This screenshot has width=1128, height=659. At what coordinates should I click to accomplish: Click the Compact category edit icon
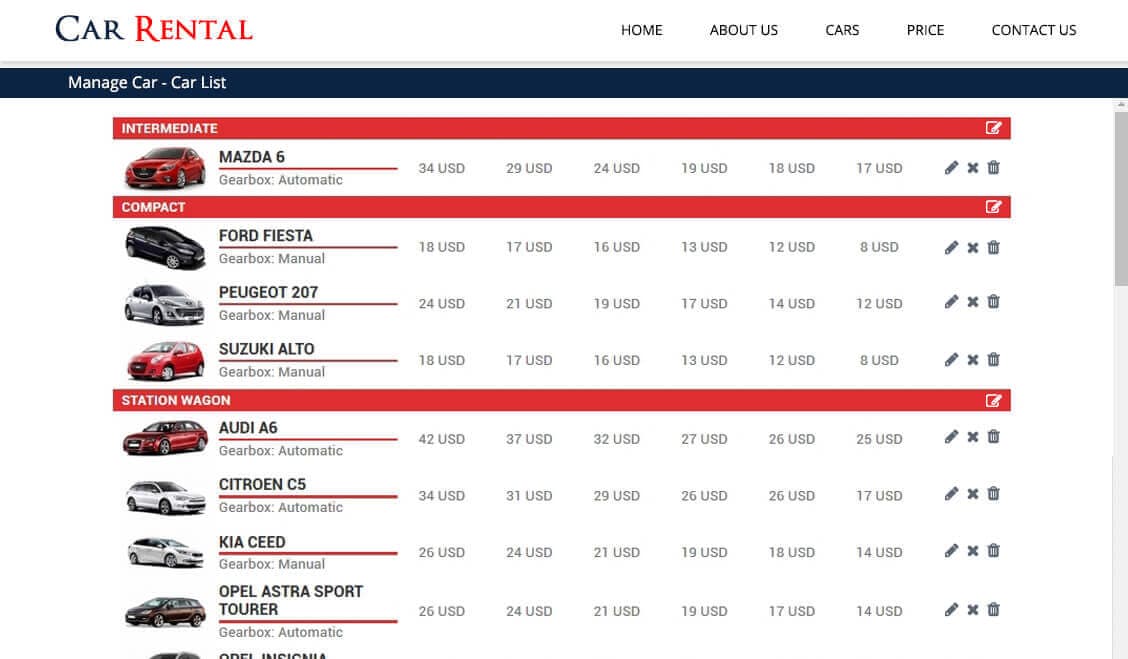point(993,207)
